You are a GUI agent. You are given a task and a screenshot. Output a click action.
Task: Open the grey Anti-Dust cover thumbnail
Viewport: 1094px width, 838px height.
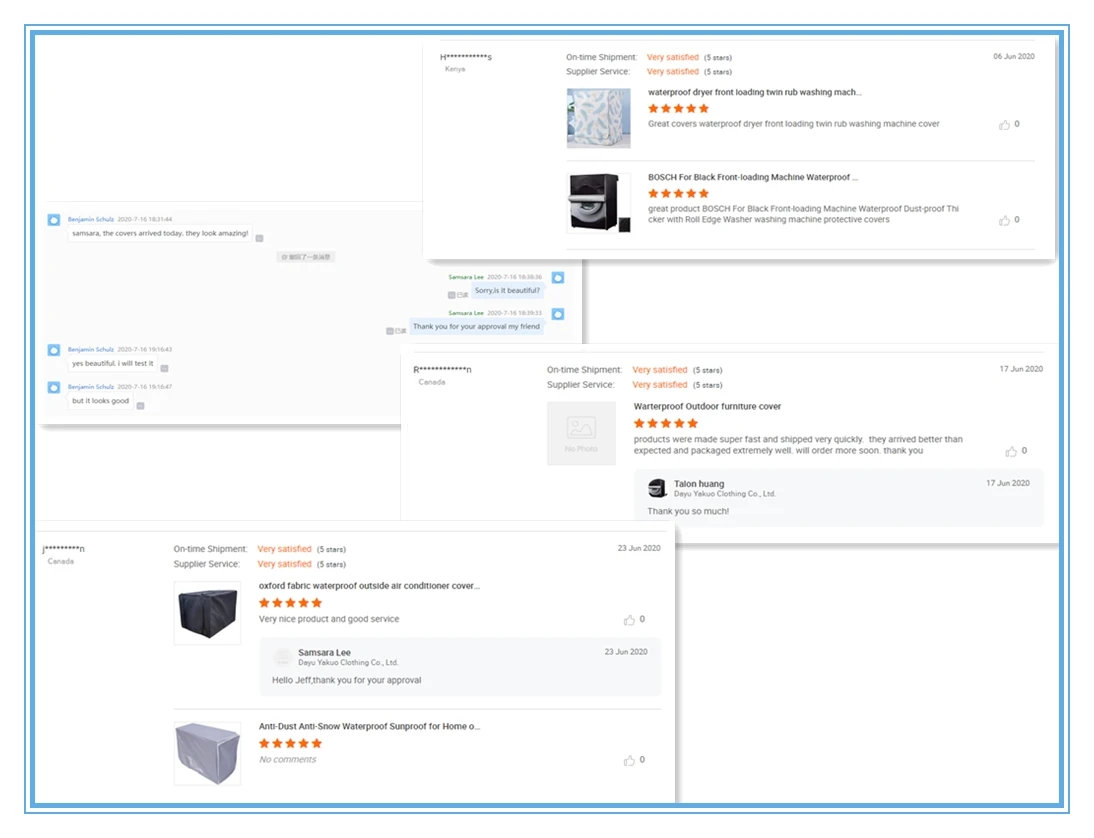tap(207, 754)
